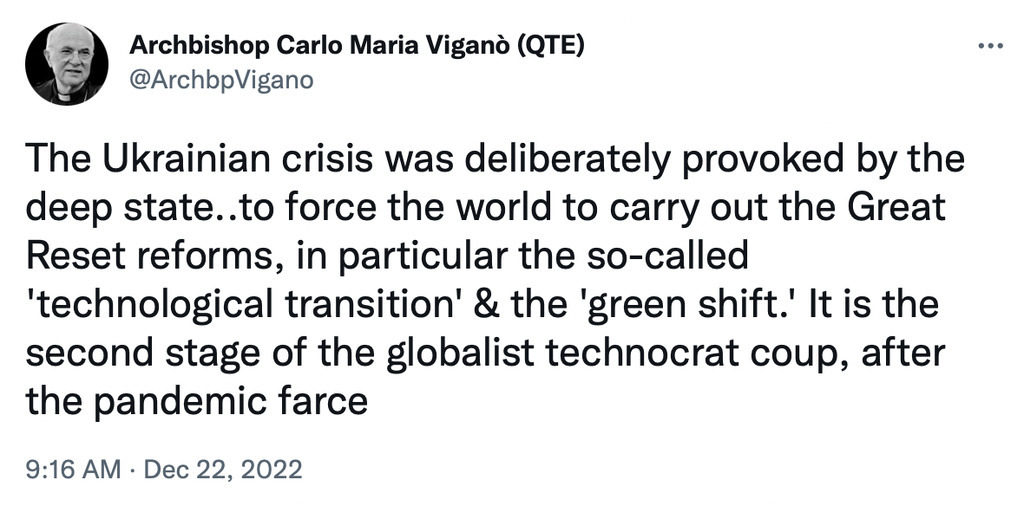Open the tweet's three-dot more options menu
Image resolution: width=1024 pixels, height=506 pixels.
click(989, 46)
